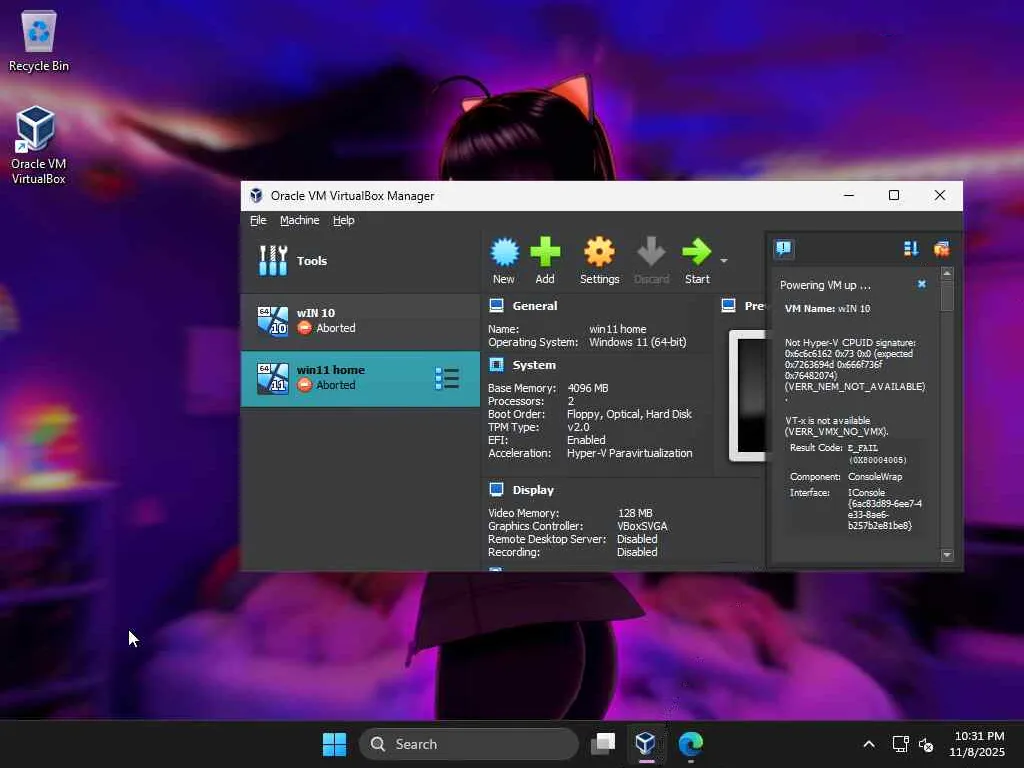This screenshot has width=1024, height=768.
Task: Click the General section heading
Action: click(x=535, y=306)
